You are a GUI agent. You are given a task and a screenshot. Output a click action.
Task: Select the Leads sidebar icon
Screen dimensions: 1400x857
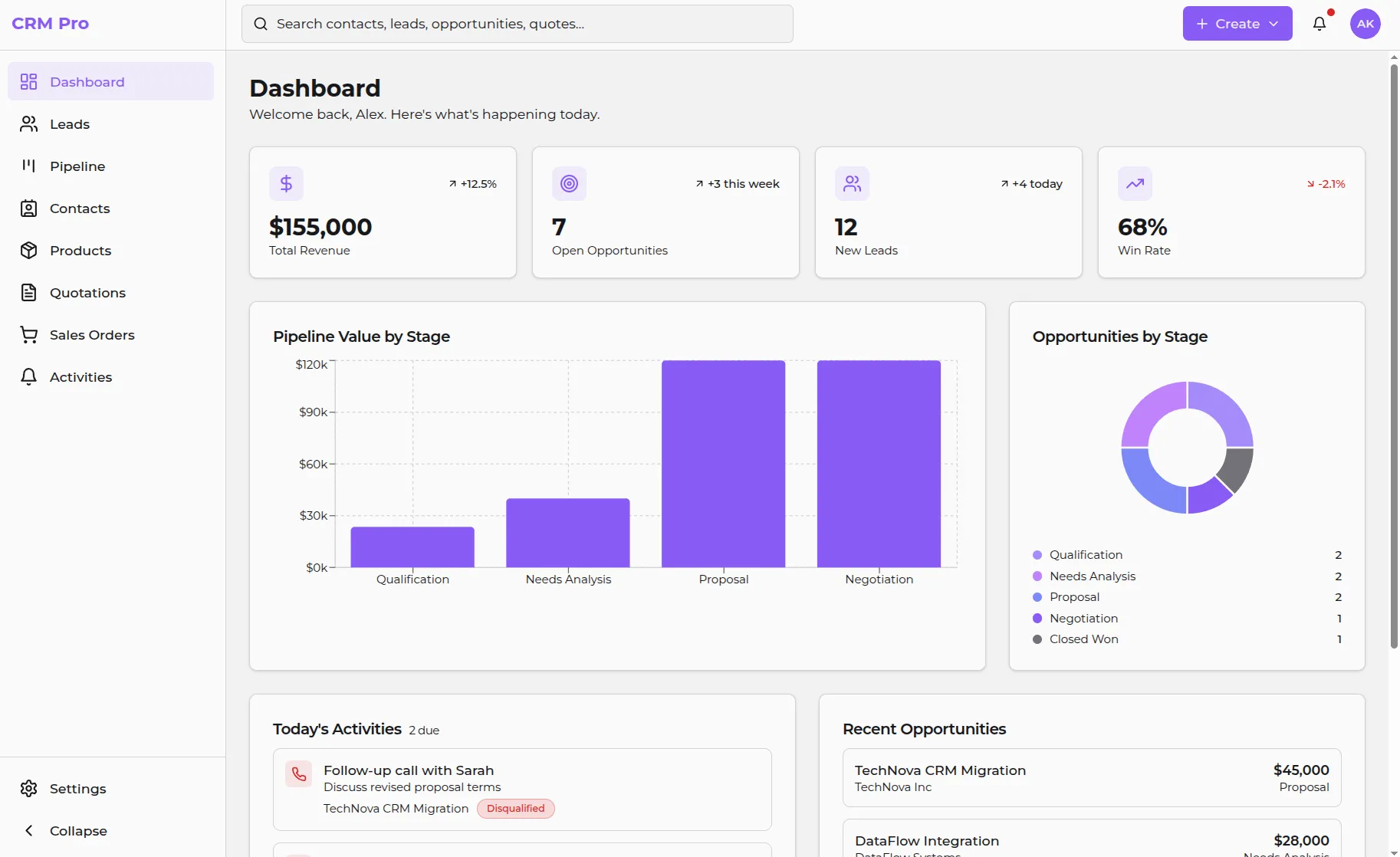click(x=29, y=123)
